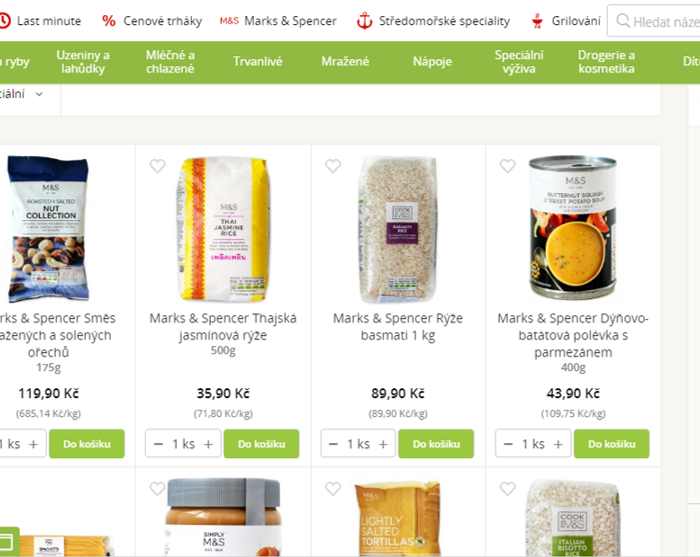Add squash soup with Do košíku button

612,444
